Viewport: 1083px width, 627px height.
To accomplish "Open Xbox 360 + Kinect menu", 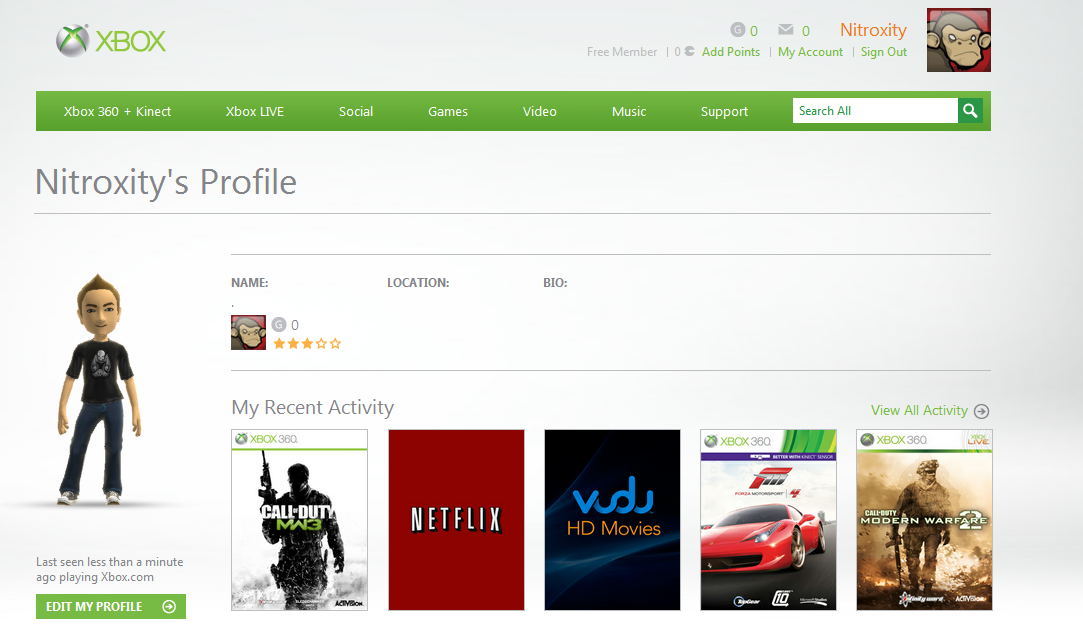I will [x=117, y=111].
